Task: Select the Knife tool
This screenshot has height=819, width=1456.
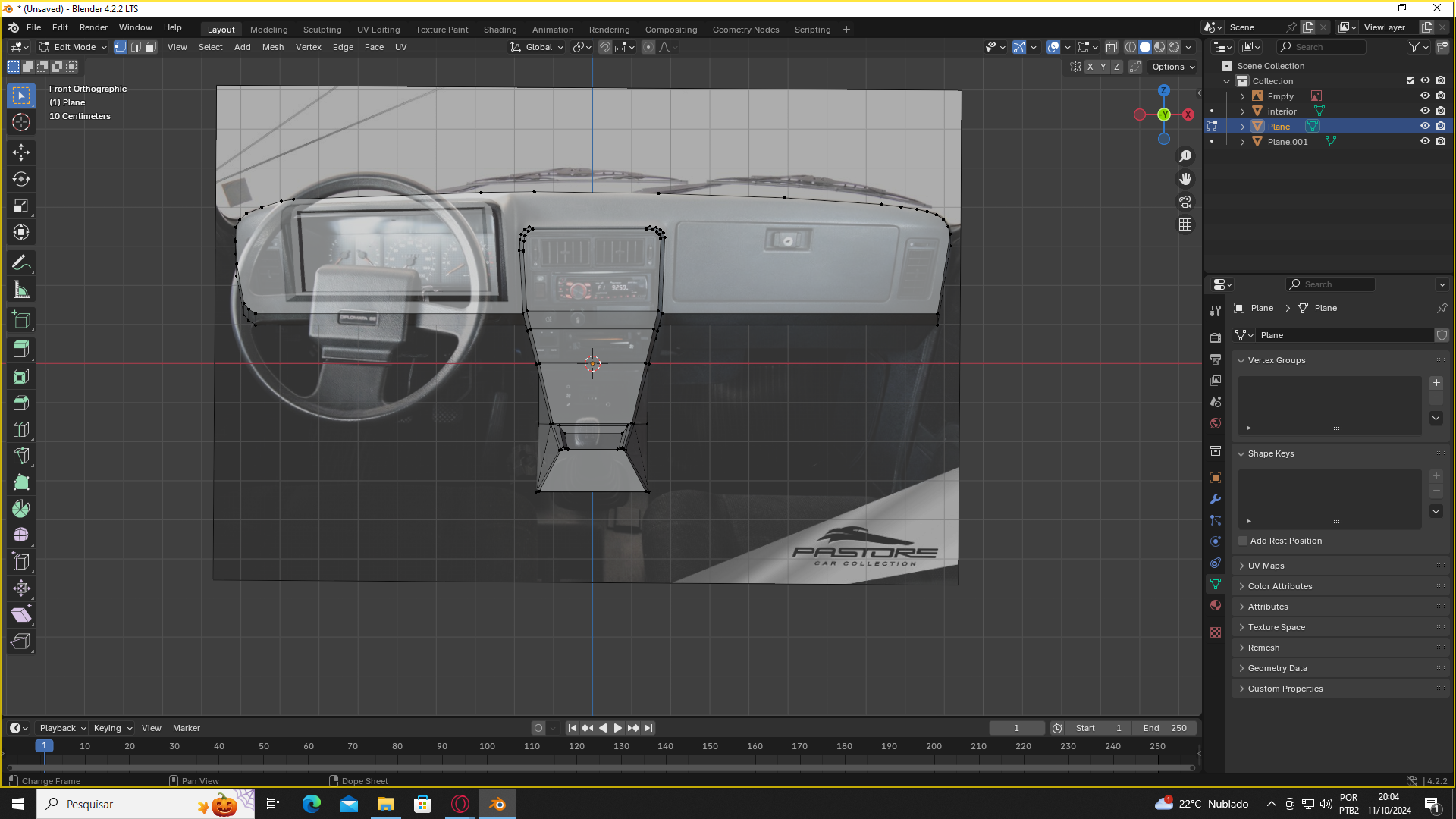Action: click(x=21, y=456)
